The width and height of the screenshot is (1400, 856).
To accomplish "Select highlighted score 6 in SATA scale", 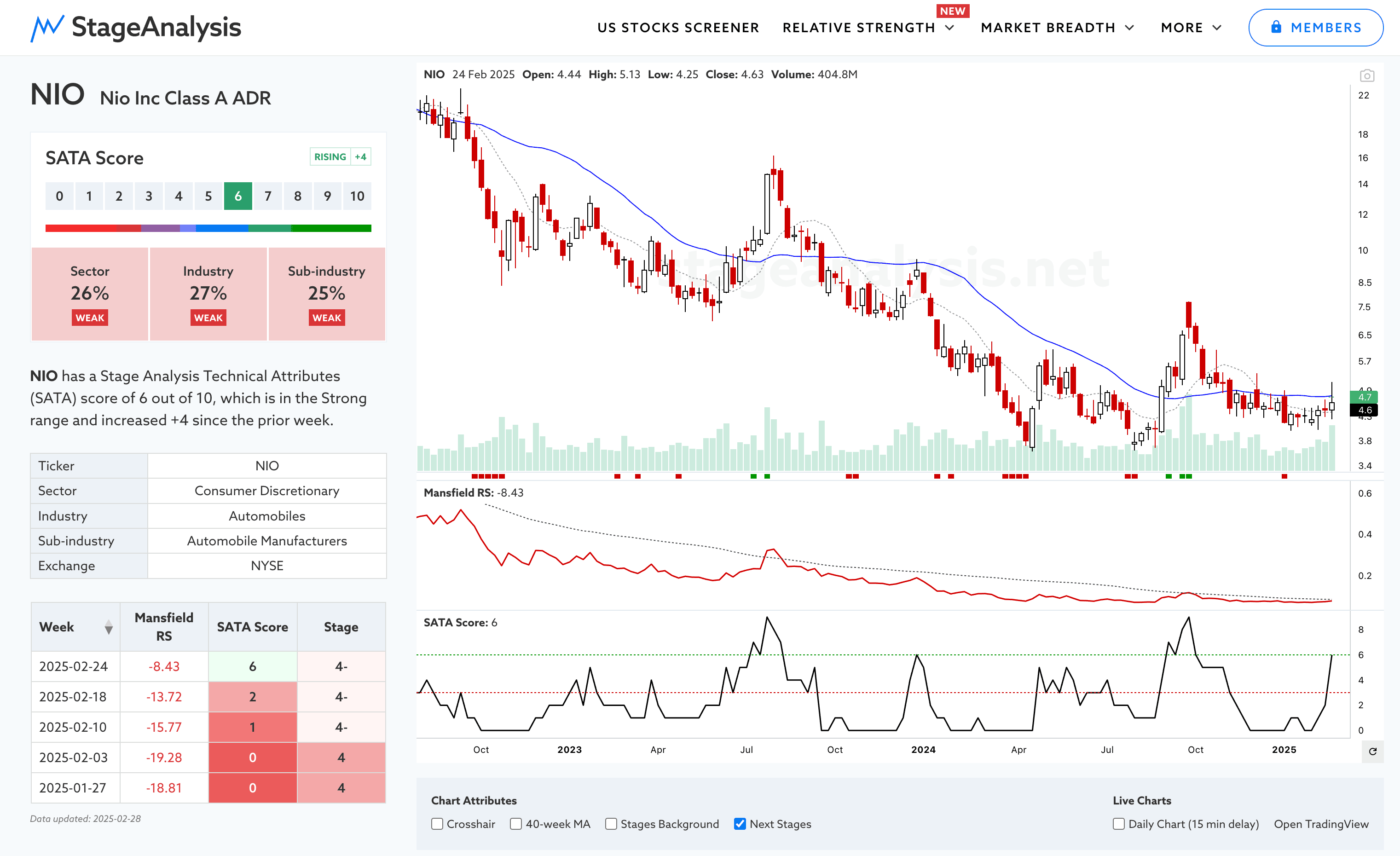I will [238, 196].
